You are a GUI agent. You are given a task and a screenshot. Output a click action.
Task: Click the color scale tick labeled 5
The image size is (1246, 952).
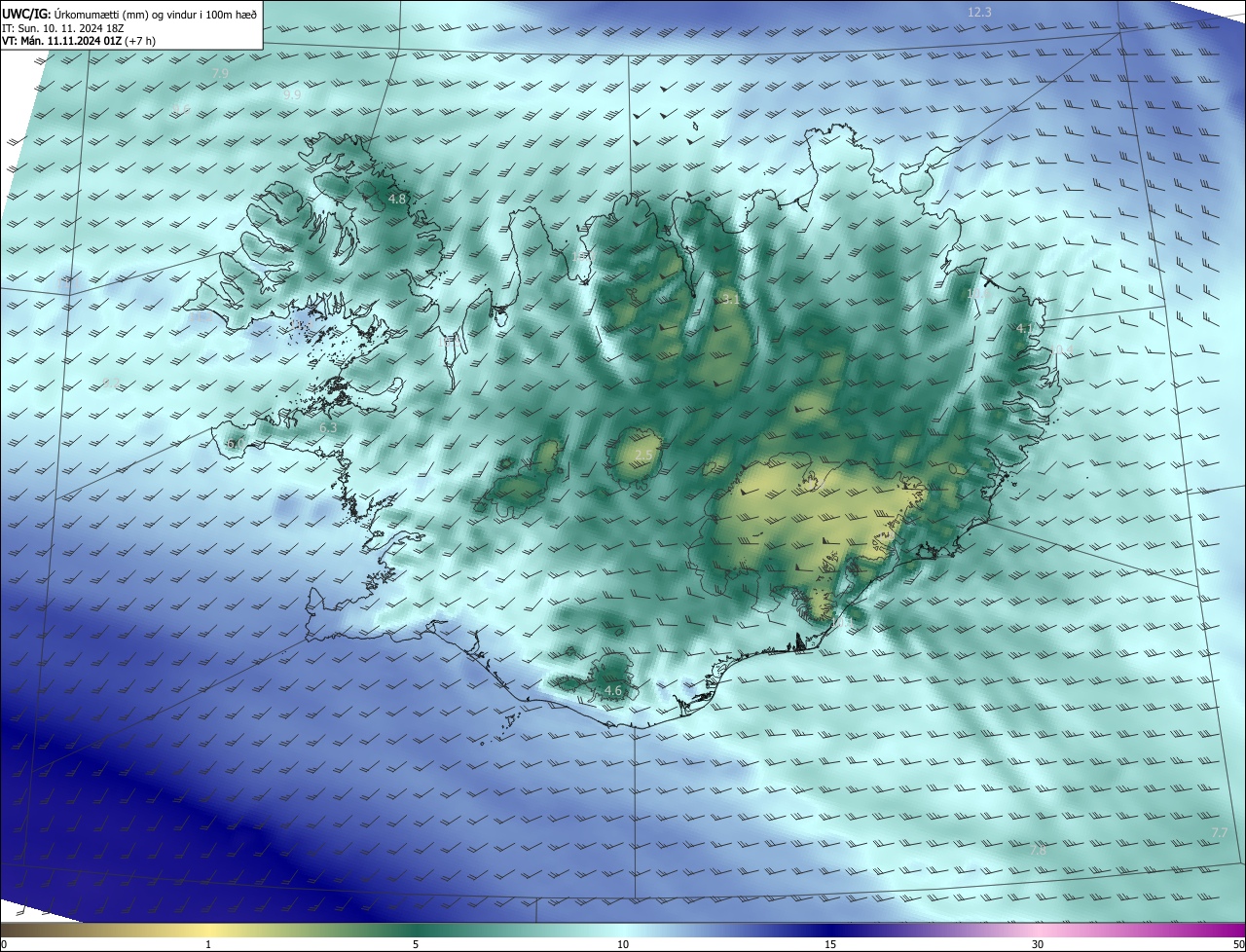416,944
